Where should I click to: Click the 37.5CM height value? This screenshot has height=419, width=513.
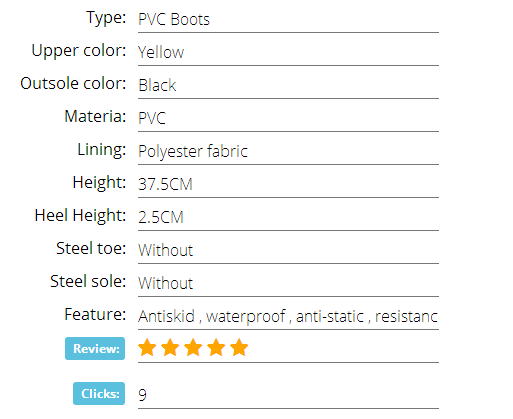pos(165,184)
